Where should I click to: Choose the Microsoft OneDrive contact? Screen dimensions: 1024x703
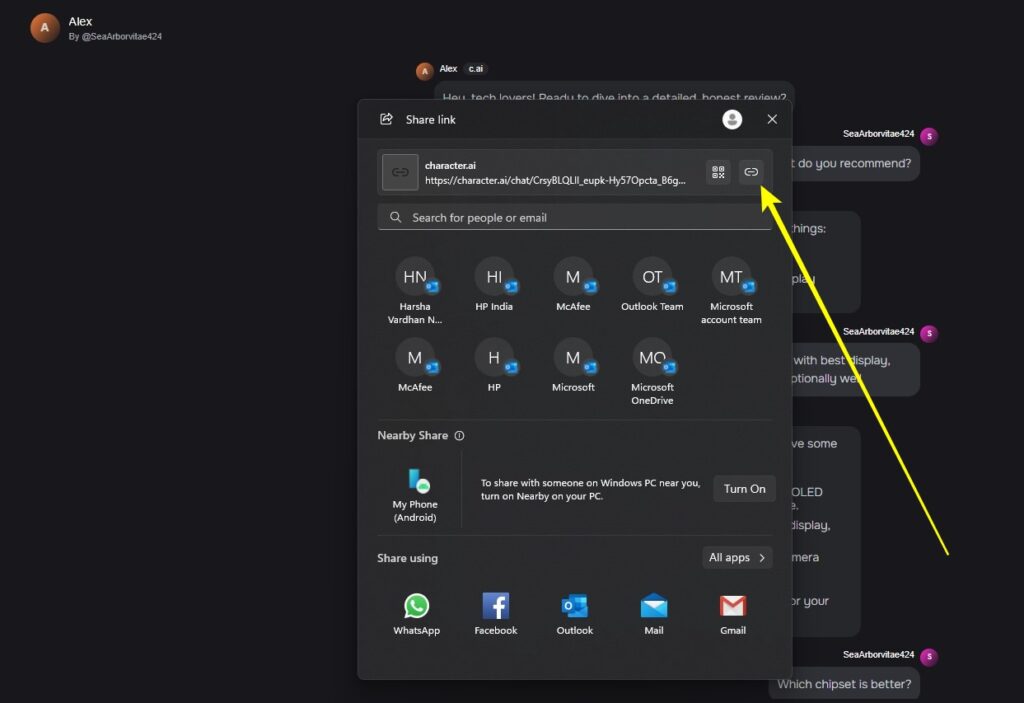click(x=652, y=372)
